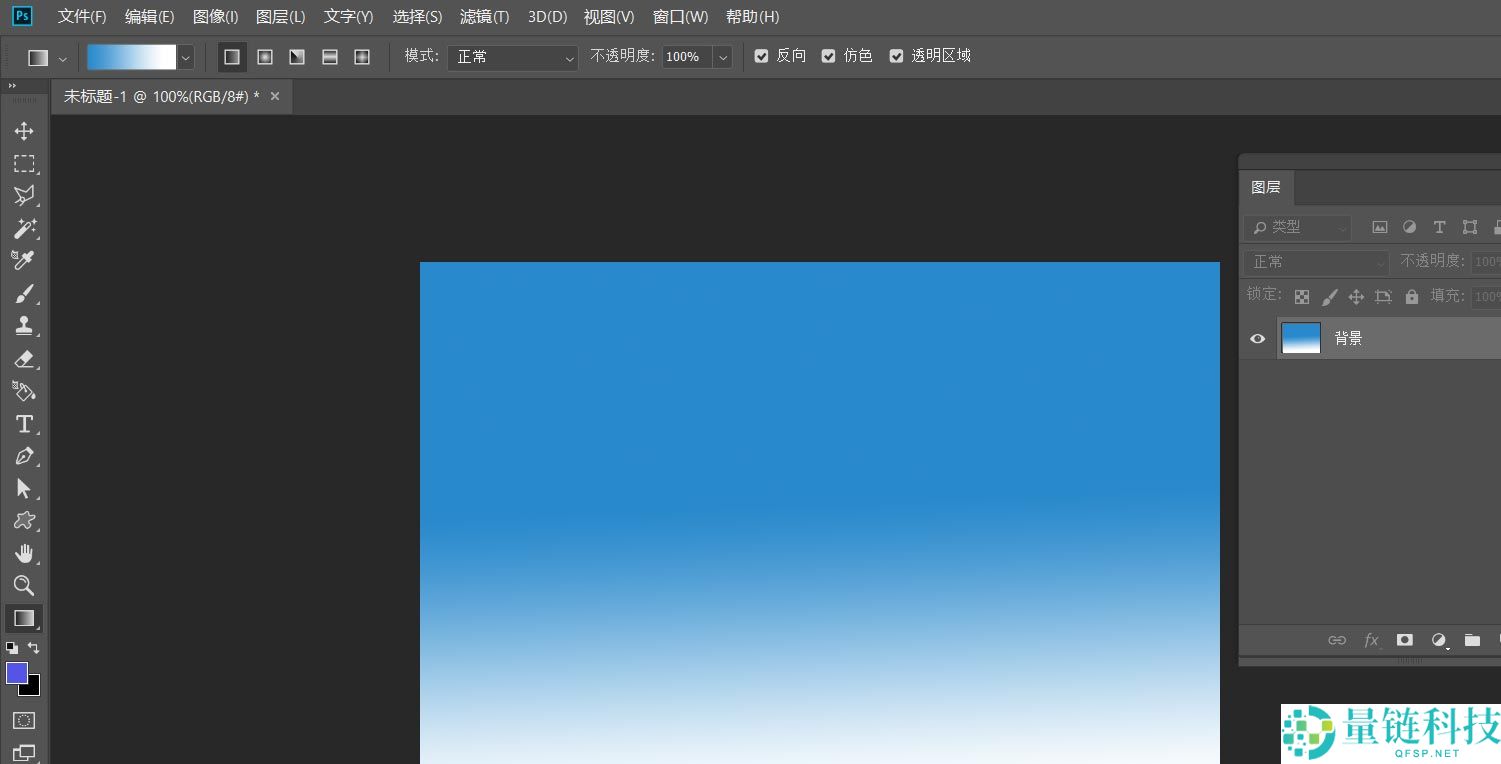Select the Eraser tool
This screenshot has width=1501, height=764.
point(24,358)
